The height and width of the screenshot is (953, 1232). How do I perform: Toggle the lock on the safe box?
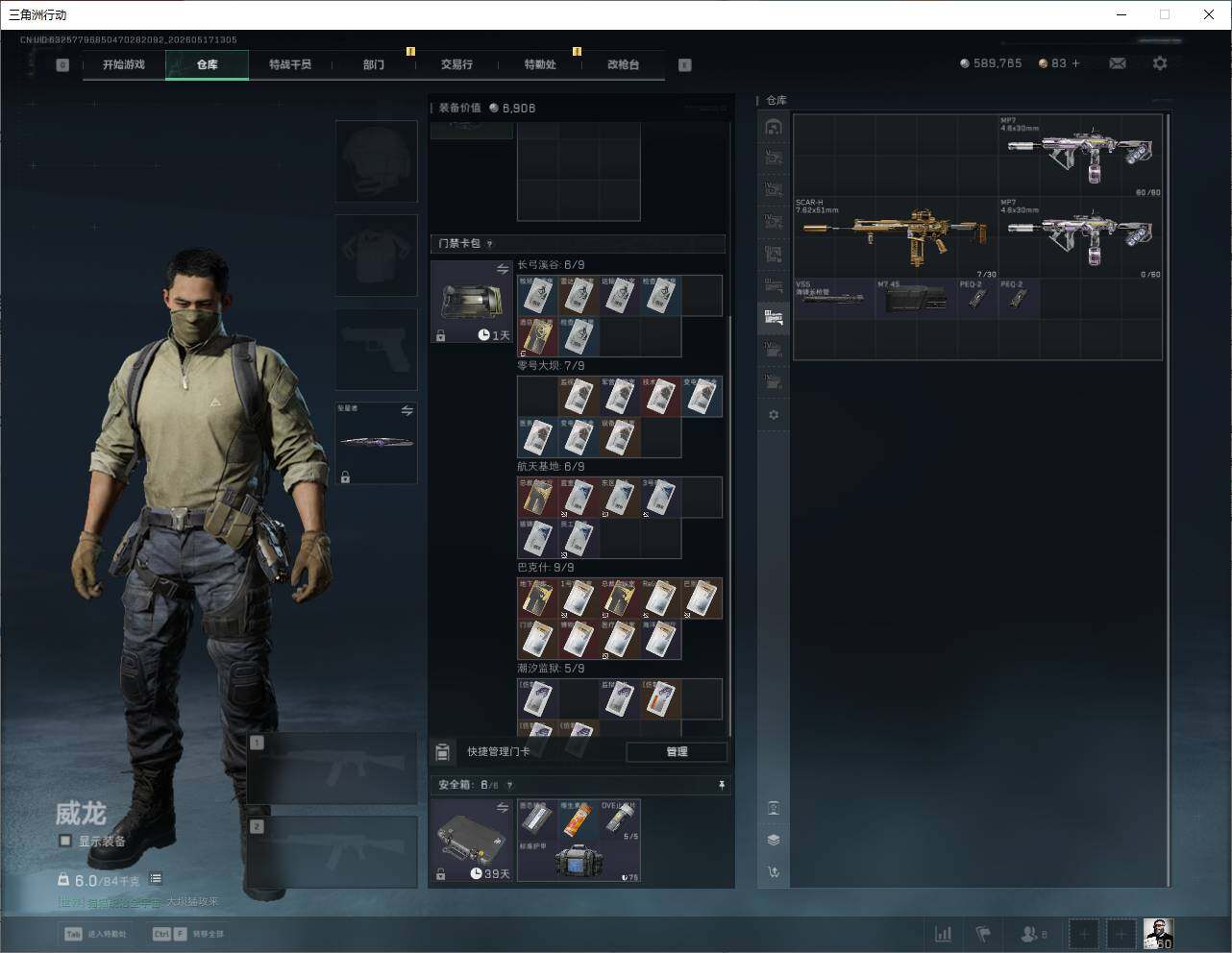[440, 874]
